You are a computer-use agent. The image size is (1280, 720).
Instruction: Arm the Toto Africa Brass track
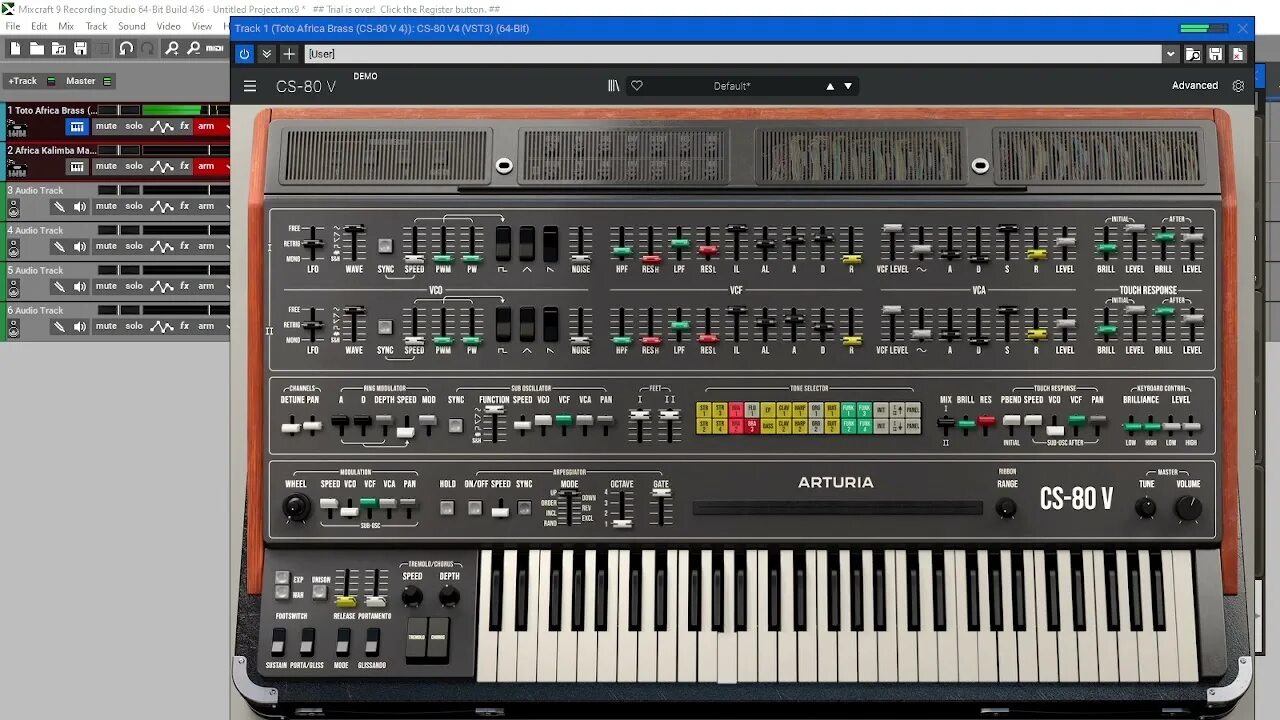(206, 126)
